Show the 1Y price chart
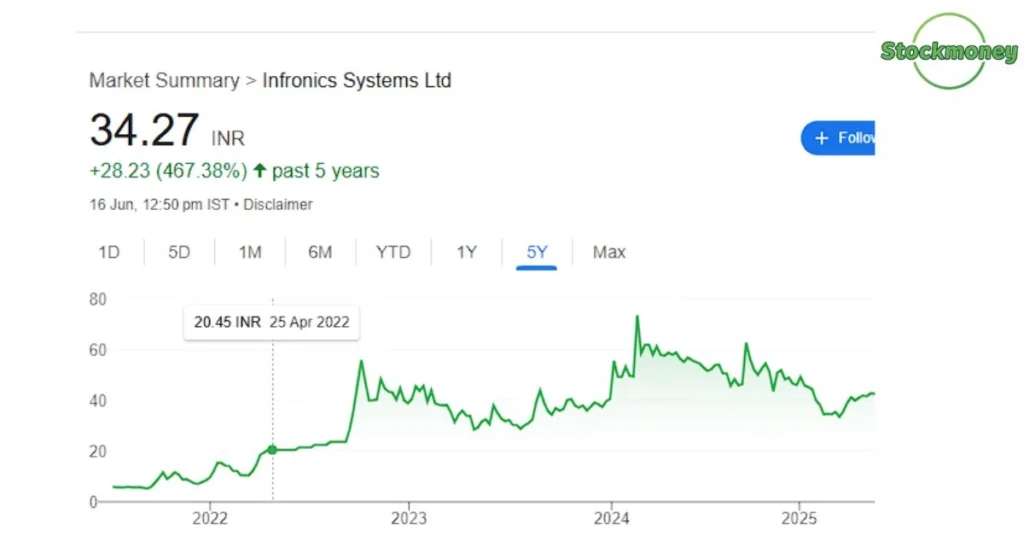The image size is (1024, 536). coord(466,252)
